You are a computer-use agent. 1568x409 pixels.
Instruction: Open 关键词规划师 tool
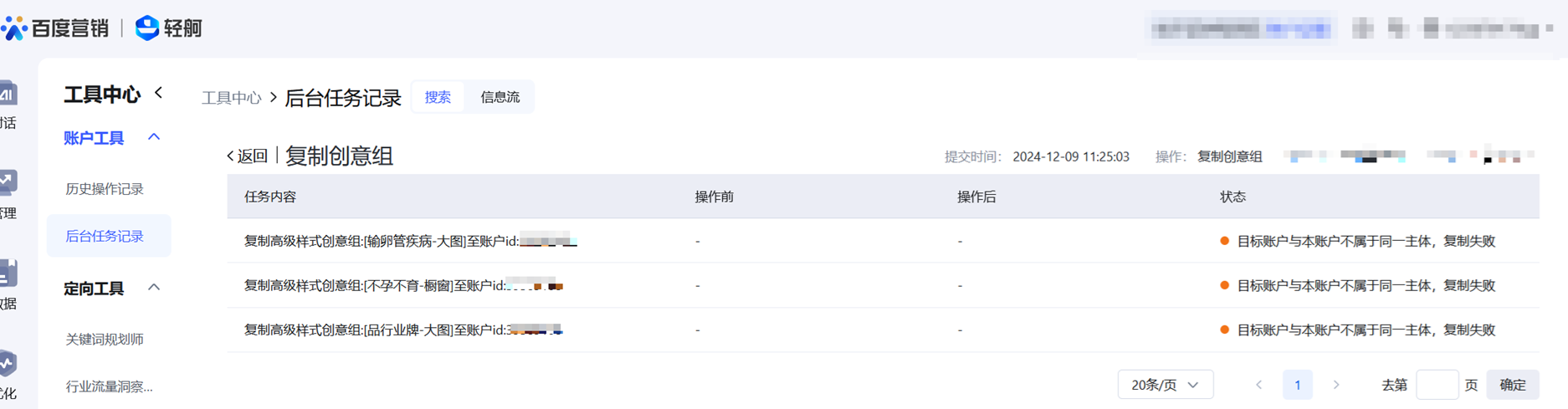point(105,339)
